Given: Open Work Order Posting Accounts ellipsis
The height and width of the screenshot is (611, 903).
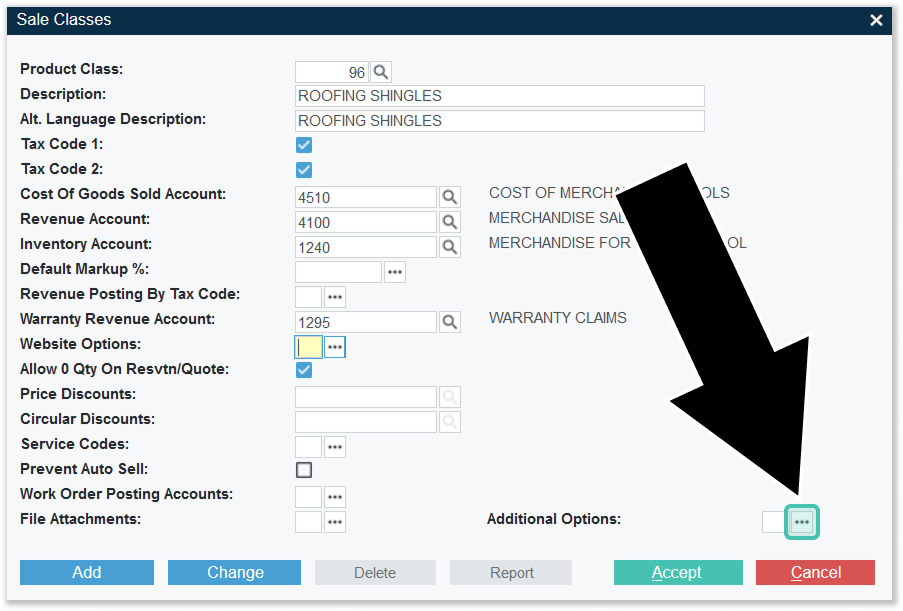Looking at the screenshot, I should coord(334,497).
